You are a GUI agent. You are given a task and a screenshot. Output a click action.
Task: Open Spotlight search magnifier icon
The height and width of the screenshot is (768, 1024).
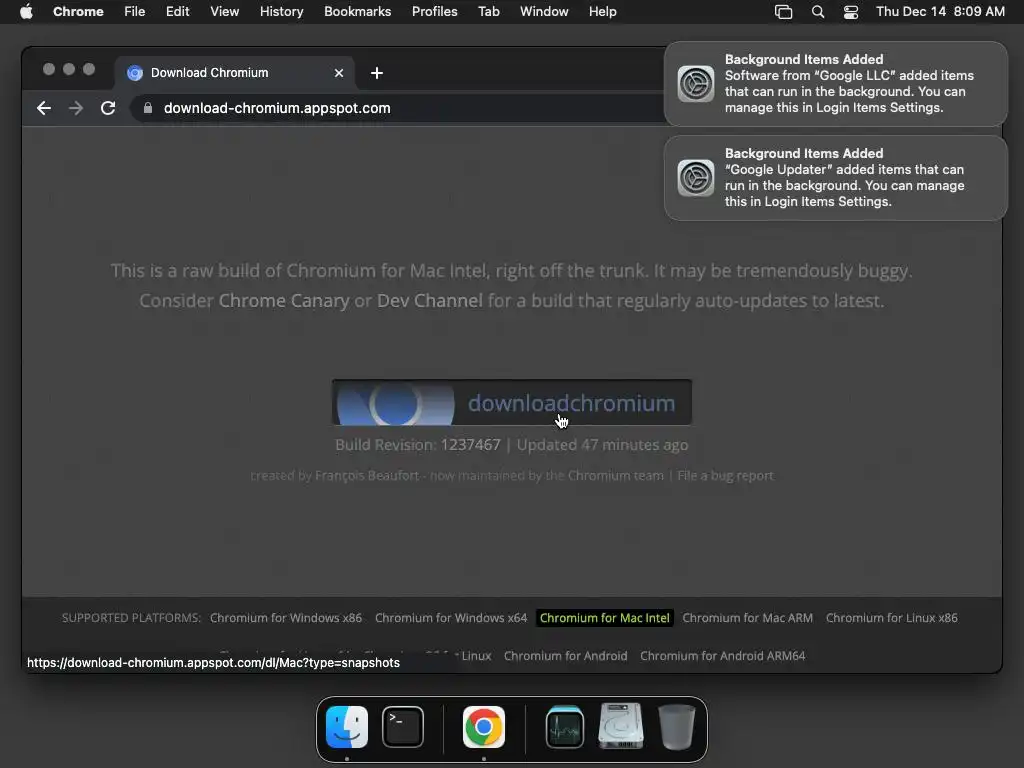(818, 12)
